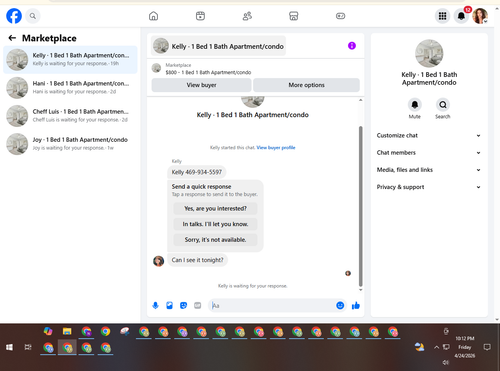
Task: Choose a GIF icon
Action: [x=198, y=305]
